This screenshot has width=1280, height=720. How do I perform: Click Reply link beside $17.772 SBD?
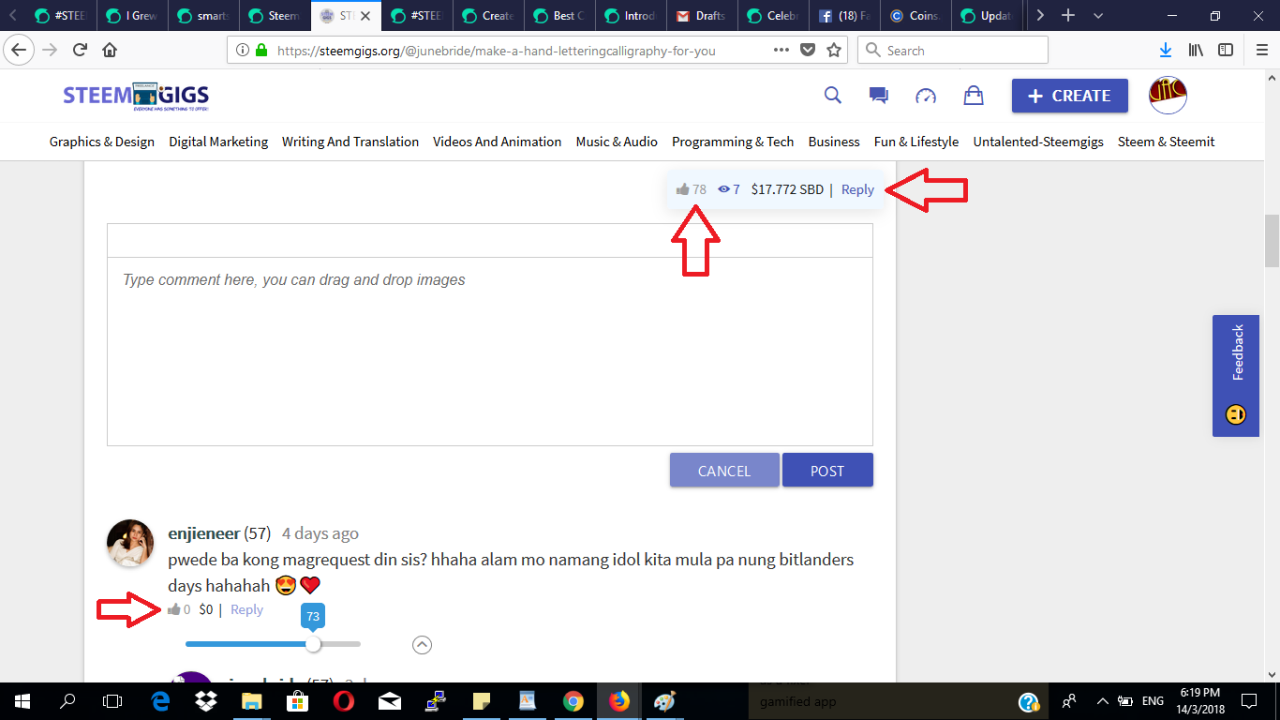click(x=857, y=189)
